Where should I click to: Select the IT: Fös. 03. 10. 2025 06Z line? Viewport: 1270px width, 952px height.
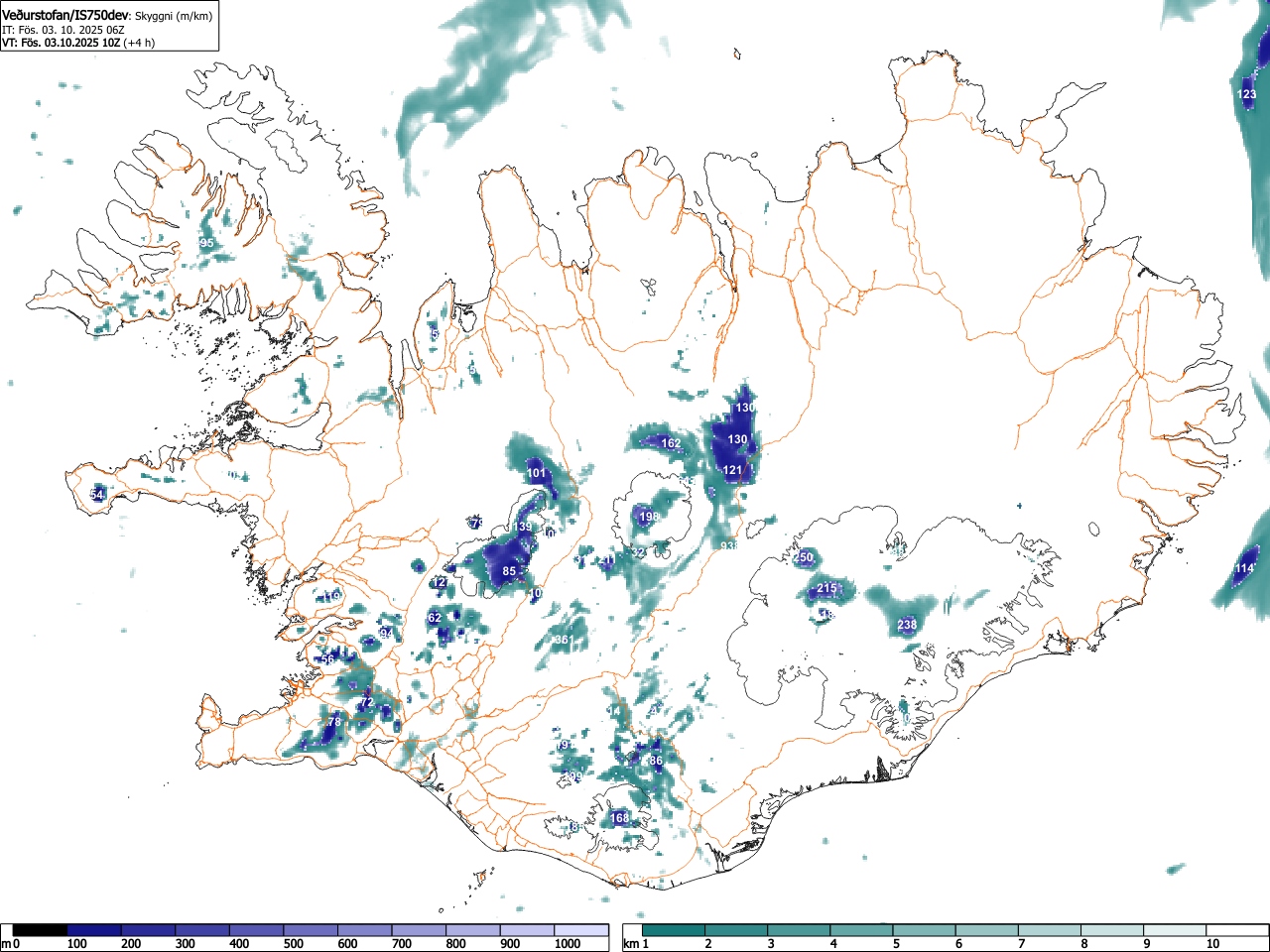[63, 31]
